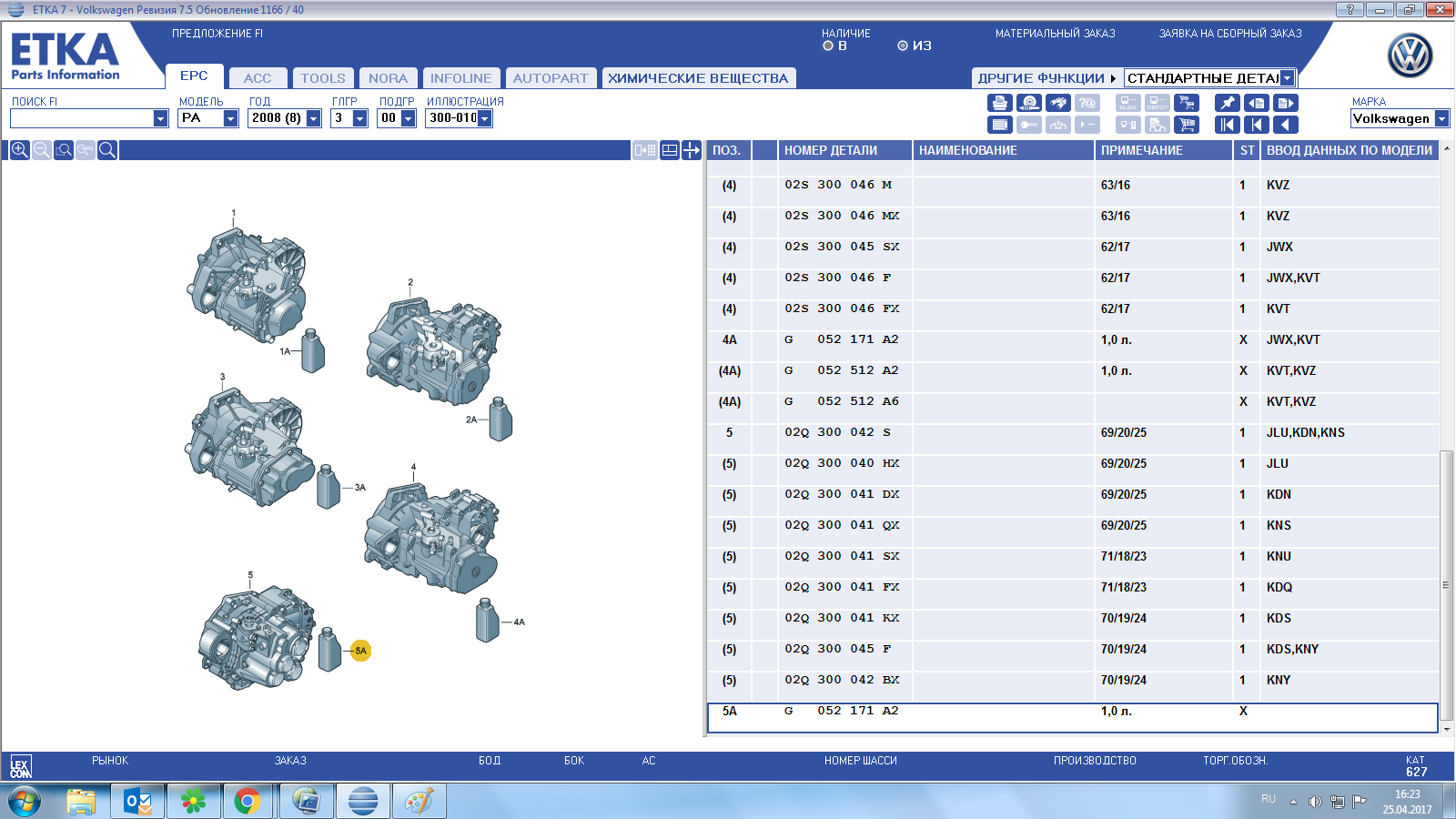
Task: Click ЗАЯВКА НА СБОРНЫЙ ЗАКАЗ link
Action: [x=1230, y=34]
